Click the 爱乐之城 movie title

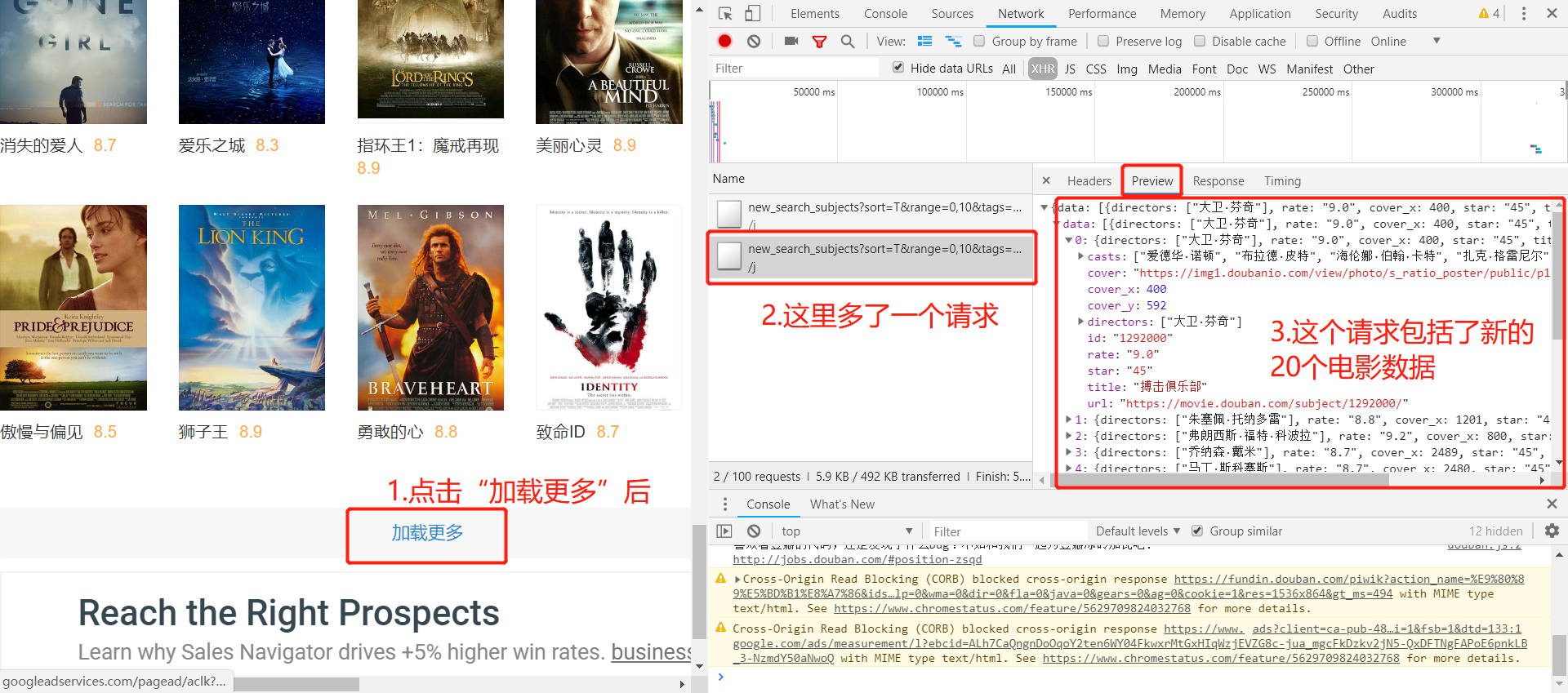(212, 145)
